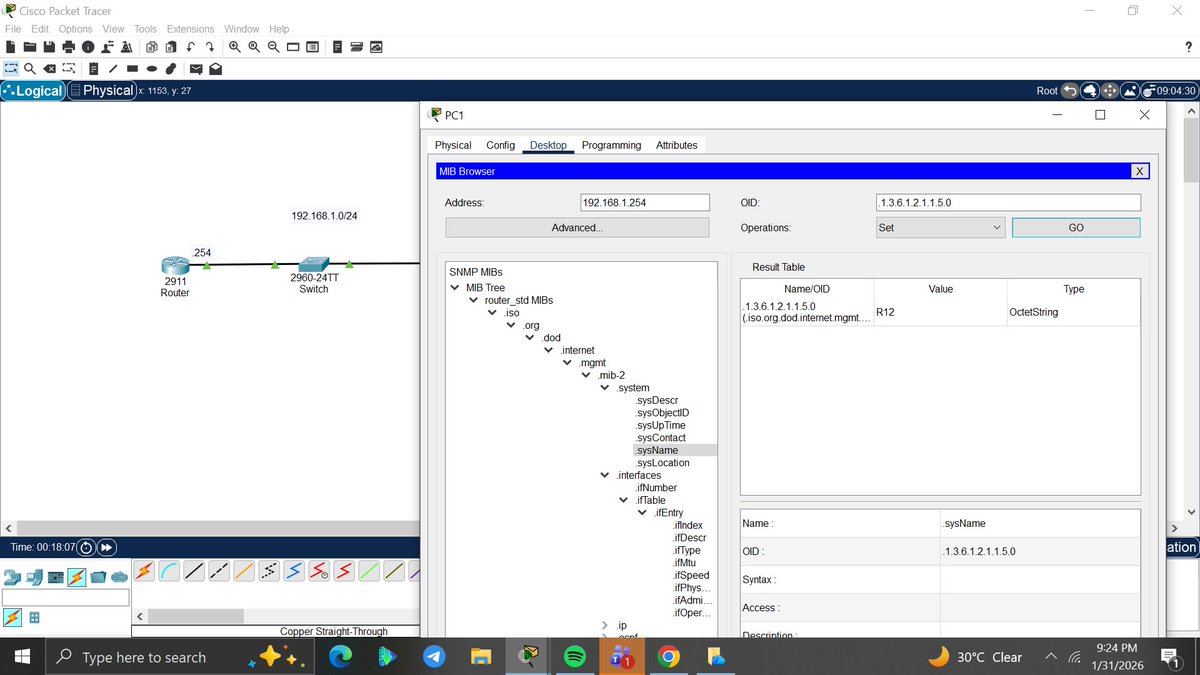Open the Attributes tab in PC1
Image resolution: width=1200 pixels, height=675 pixels.
coord(676,145)
